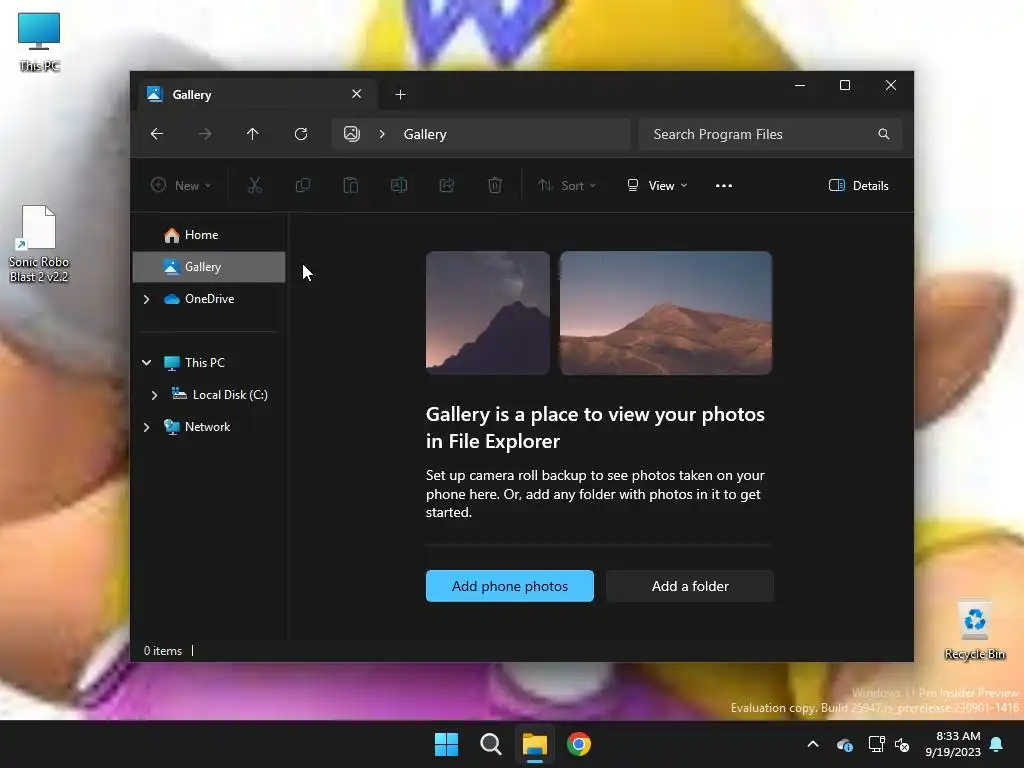1024x768 pixels.
Task: Open the Windows Start menu
Action: click(447, 744)
